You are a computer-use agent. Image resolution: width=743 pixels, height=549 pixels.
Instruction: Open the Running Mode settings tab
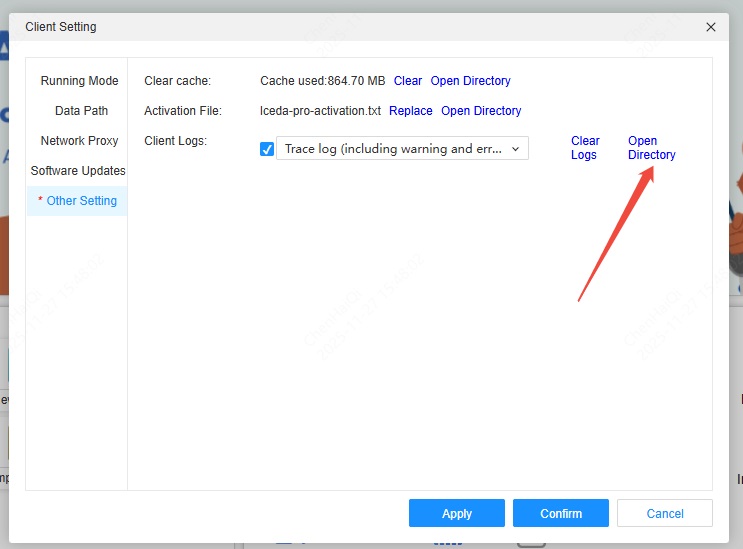point(79,81)
